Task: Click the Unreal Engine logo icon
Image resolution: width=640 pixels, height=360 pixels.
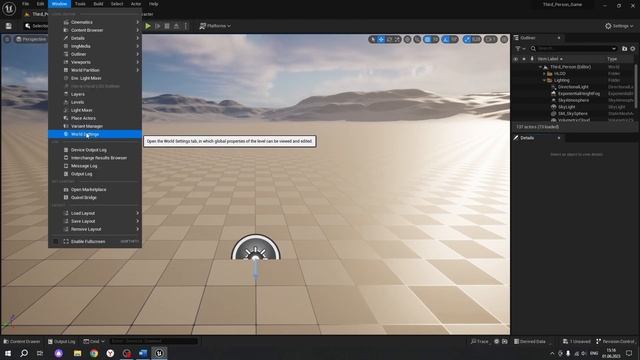Action: 9,8
